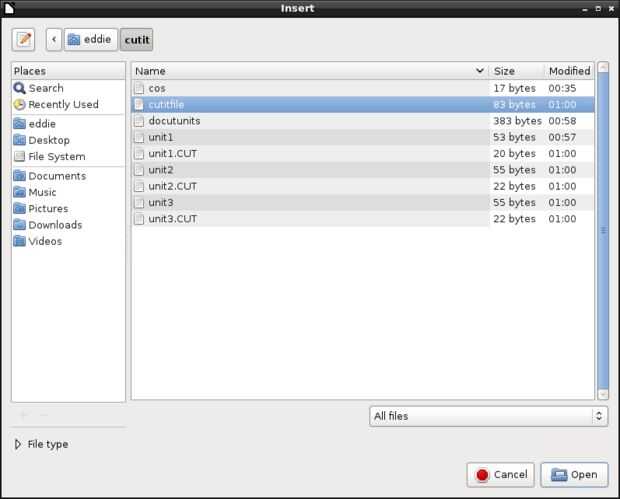Image resolution: width=620 pixels, height=499 pixels.
Task: Click the Cancel button
Action: click(500, 474)
